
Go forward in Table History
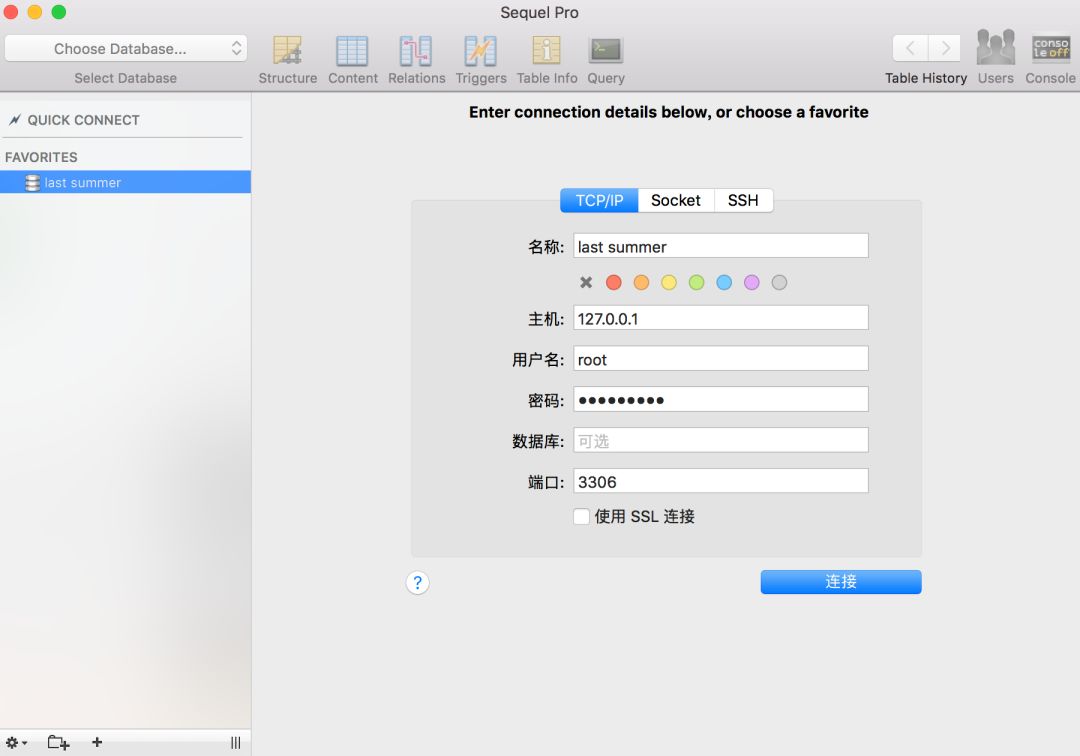944,48
